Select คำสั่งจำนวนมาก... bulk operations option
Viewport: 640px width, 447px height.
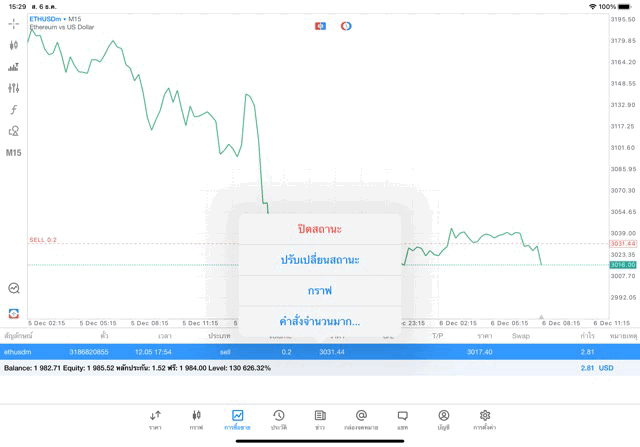point(320,322)
